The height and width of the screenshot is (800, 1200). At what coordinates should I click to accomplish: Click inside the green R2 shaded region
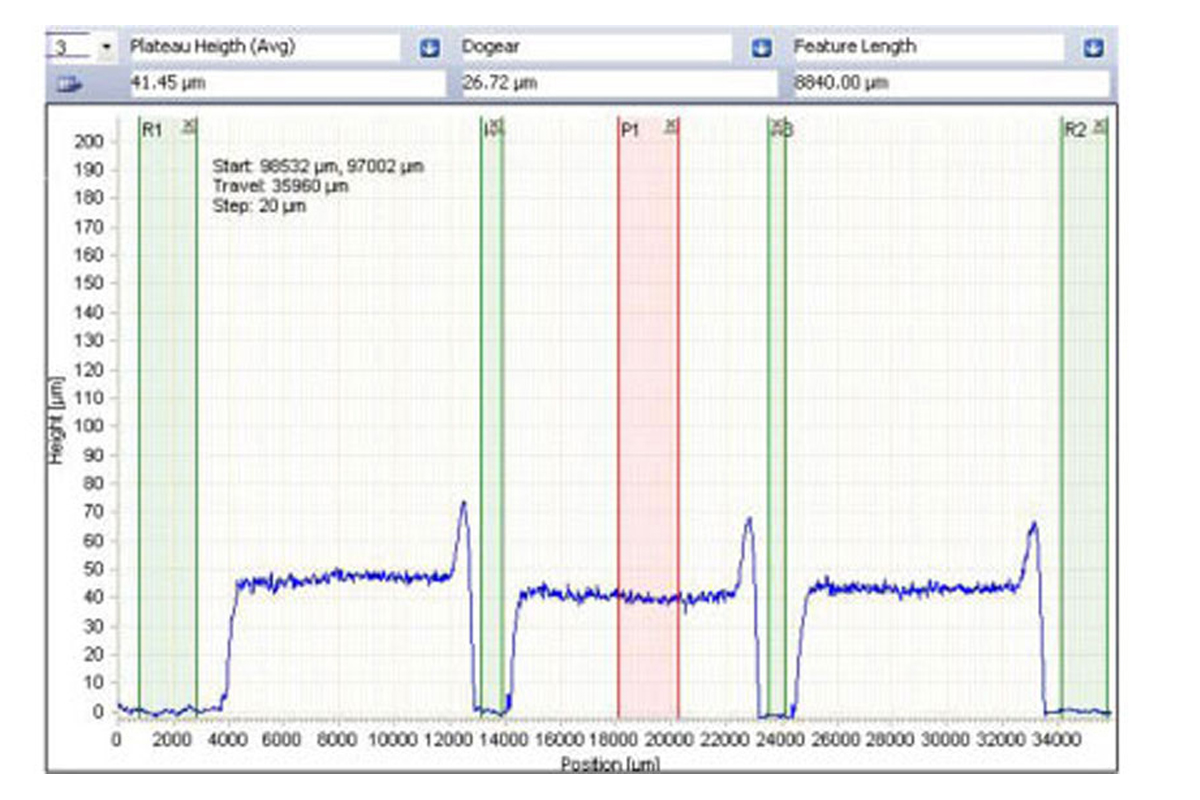pyautogui.click(x=1084, y=400)
